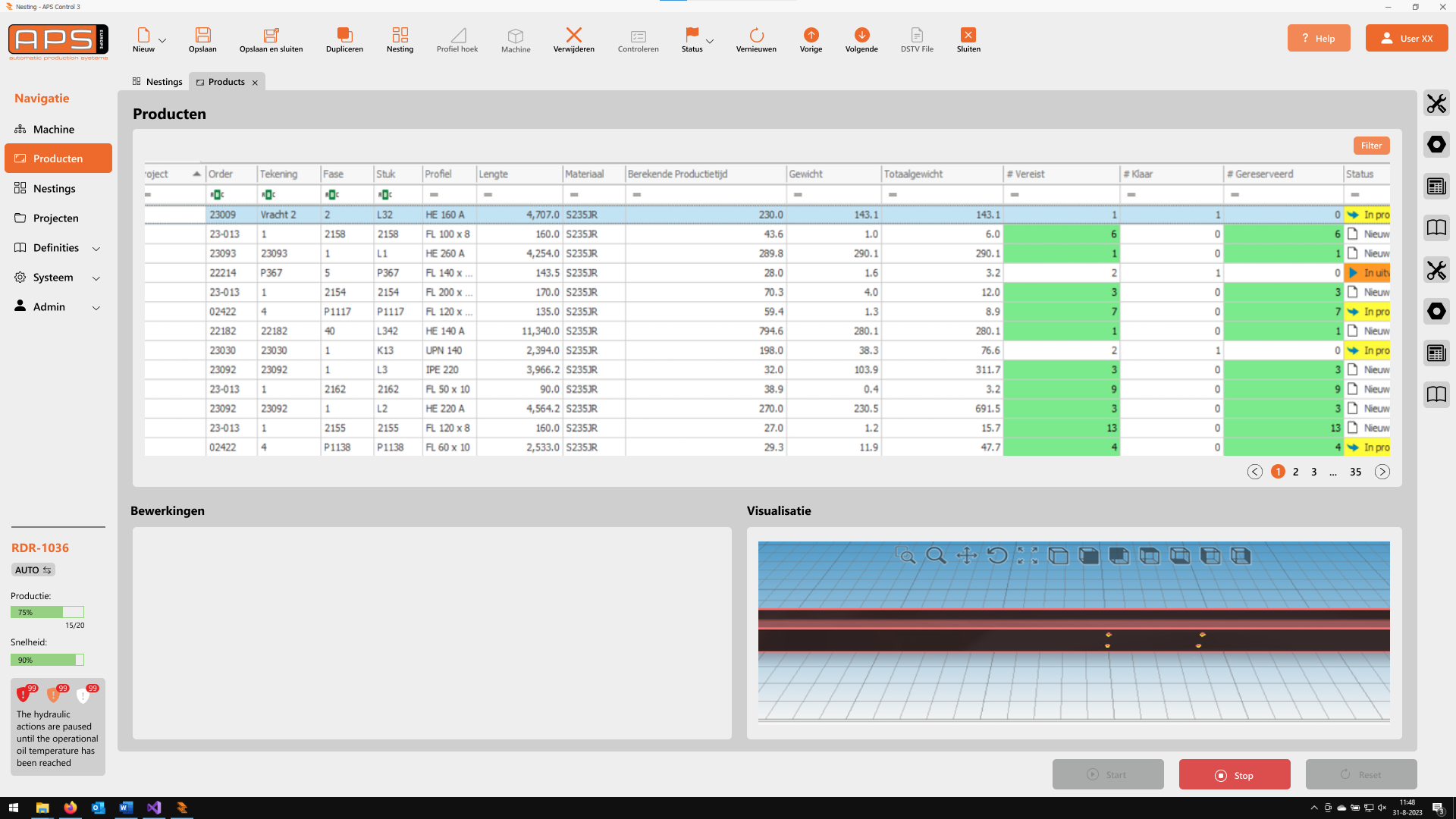This screenshot has height=819, width=1456.
Task: Click the Filter button
Action: pos(1371,146)
